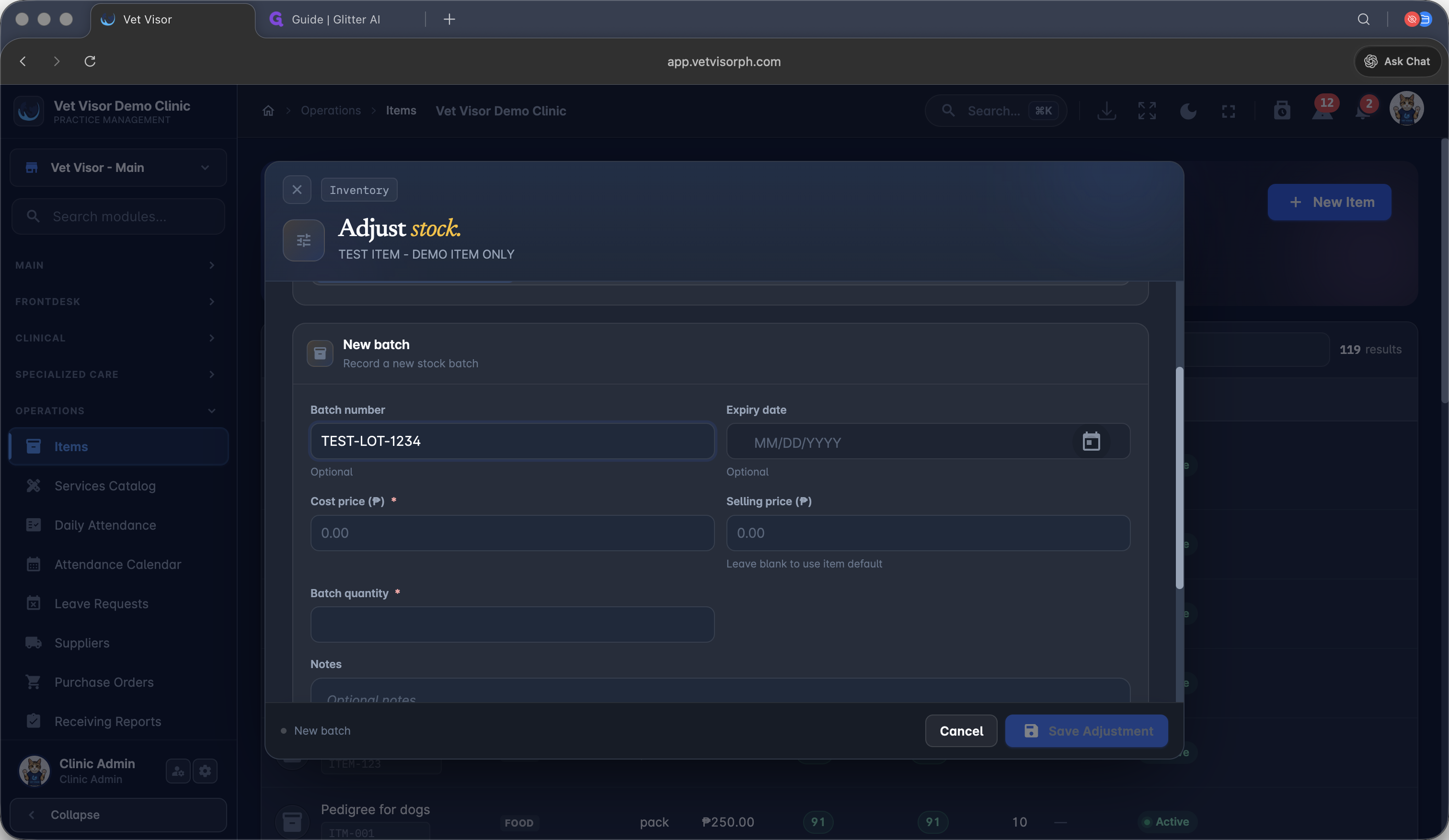Toggle dark mode moon icon
This screenshot has height=840, width=1449.
[1188, 111]
